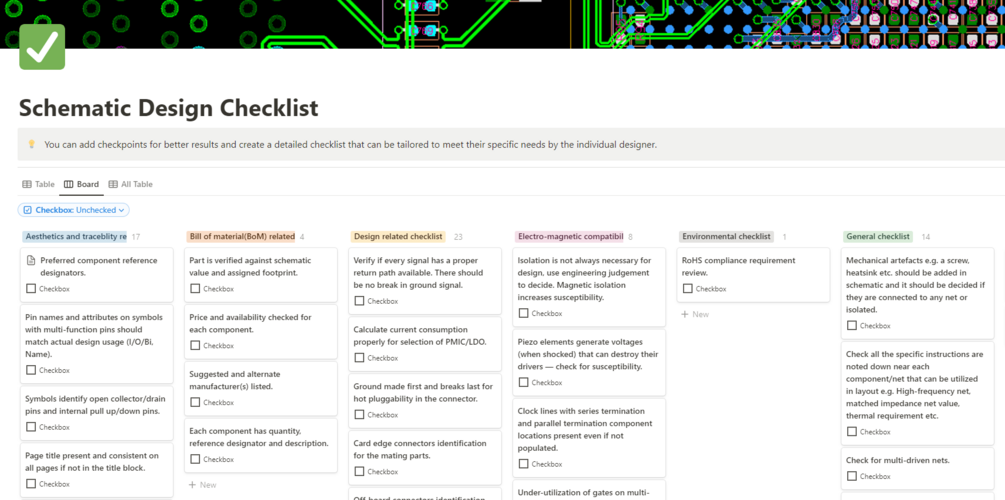Expand the Aesthetics and traceability group header
The width and height of the screenshot is (1005, 500).
coord(75,237)
